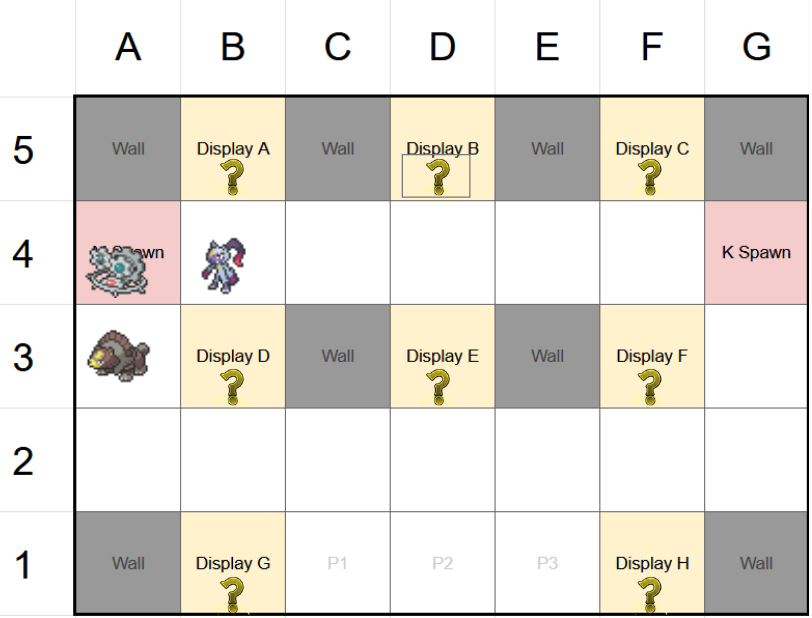The width and height of the screenshot is (812, 618).
Task: Click the Display C question mark icon
Action: click(651, 175)
